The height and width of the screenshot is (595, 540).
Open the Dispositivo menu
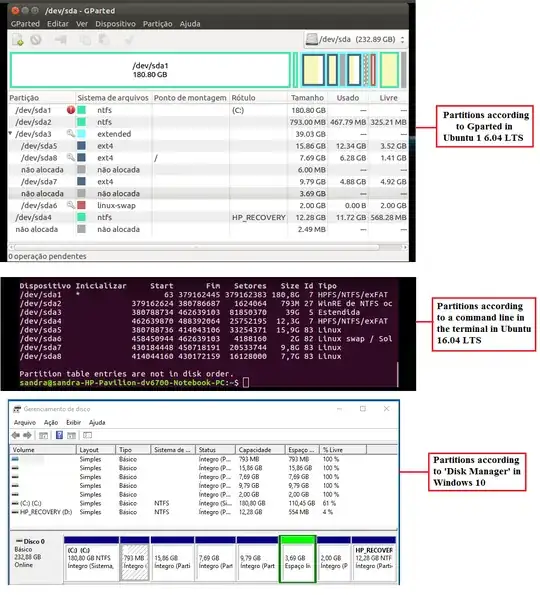115,24
